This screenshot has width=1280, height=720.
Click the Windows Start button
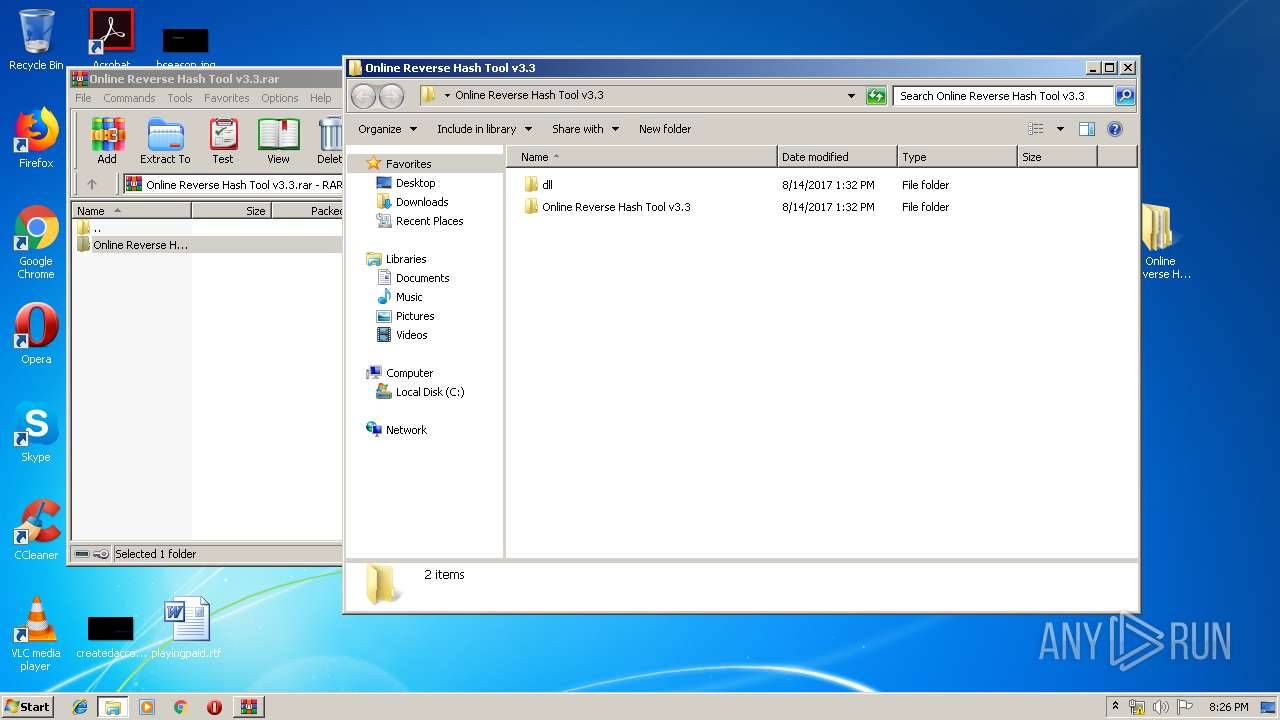point(27,706)
